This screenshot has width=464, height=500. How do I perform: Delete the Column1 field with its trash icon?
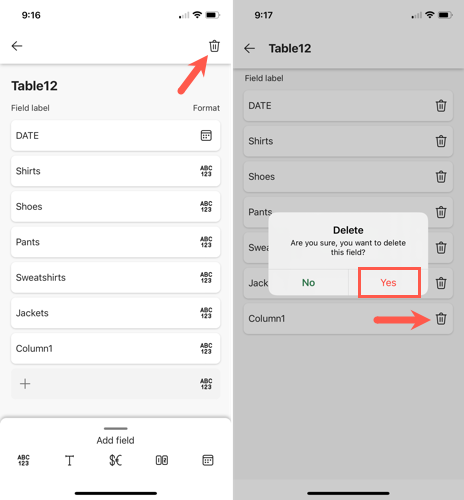pyautogui.click(x=441, y=319)
